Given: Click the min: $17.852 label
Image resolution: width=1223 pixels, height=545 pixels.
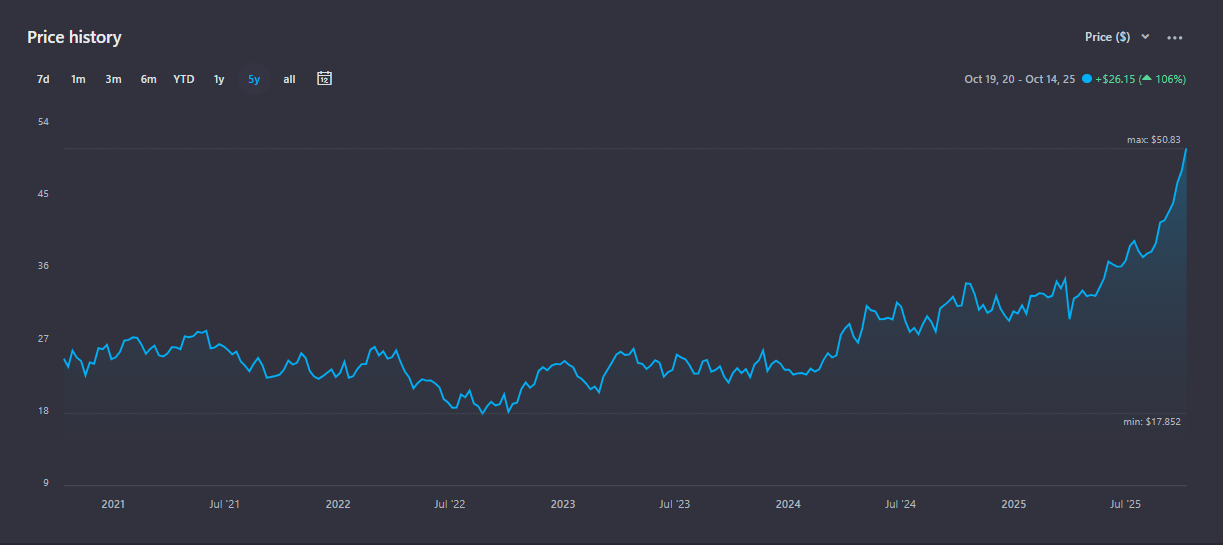Looking at the screenshot, I should coord(1152,422).
